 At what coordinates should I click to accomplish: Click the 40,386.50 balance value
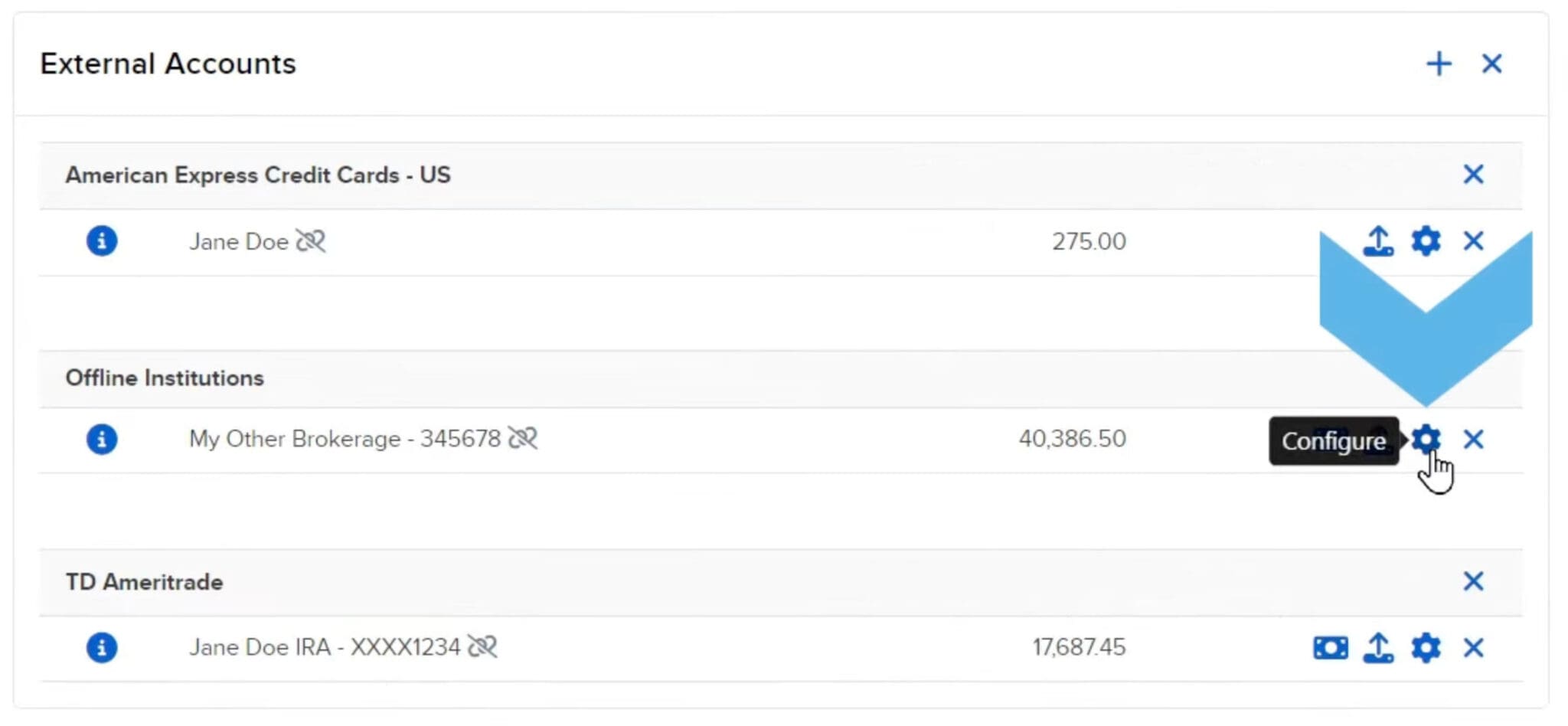click(1072, 438)
